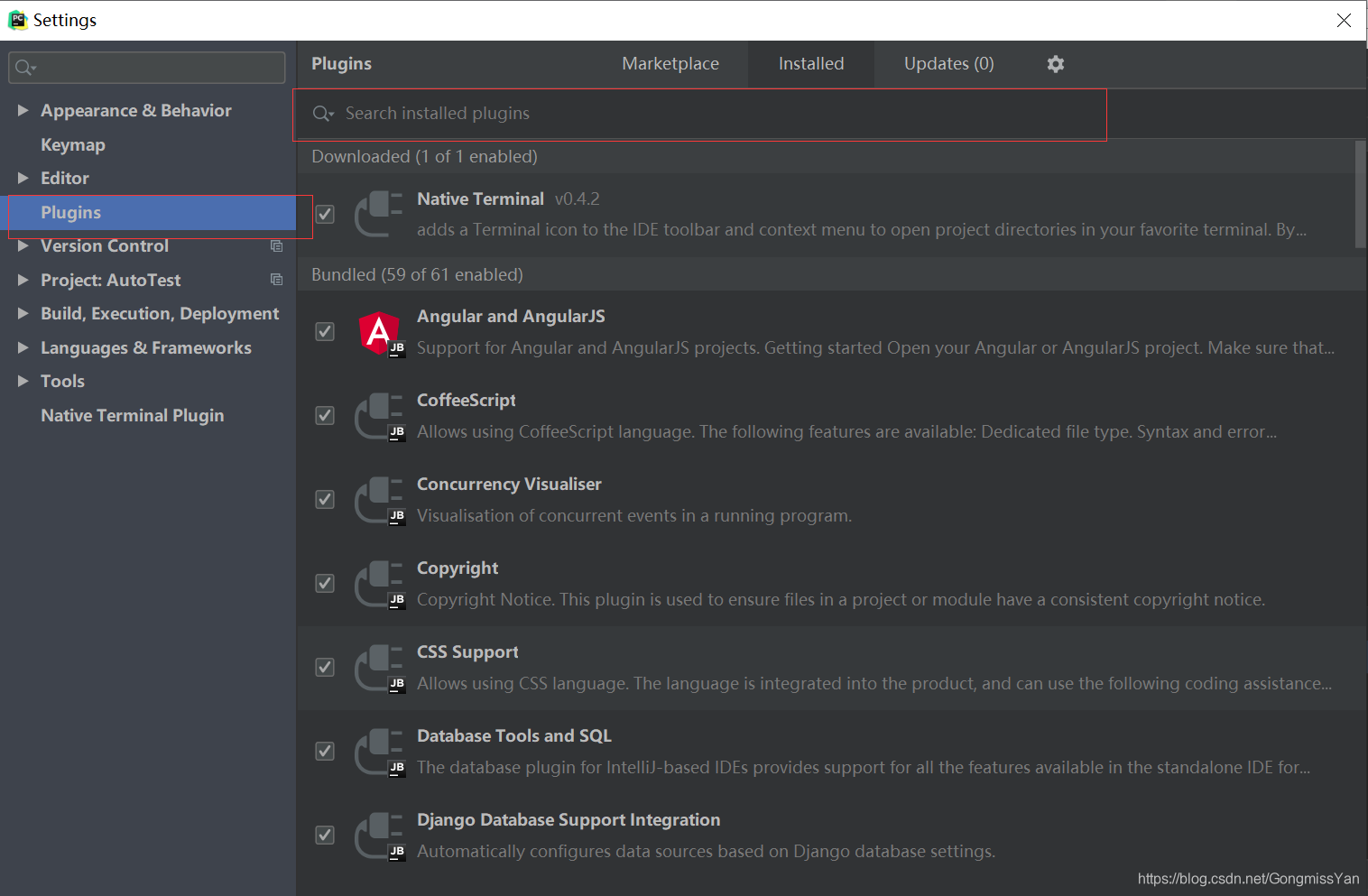The image size is (1368, 896).
Task: Click the project-level icon beside Project: AutoTest
Action: click(277, 280)
